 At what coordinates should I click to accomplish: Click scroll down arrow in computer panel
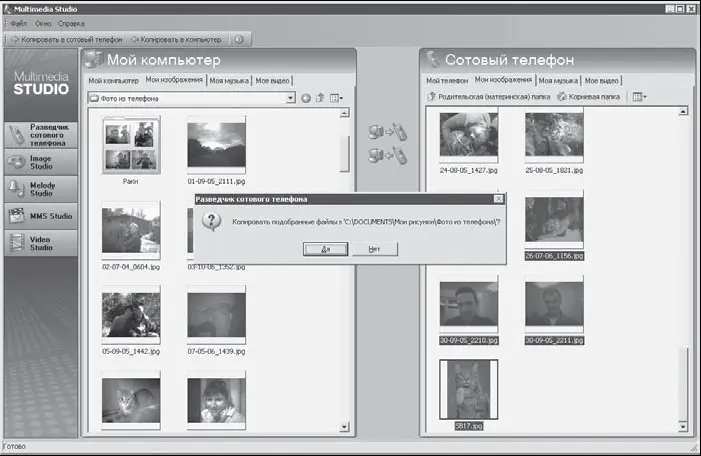pos(344,427)
